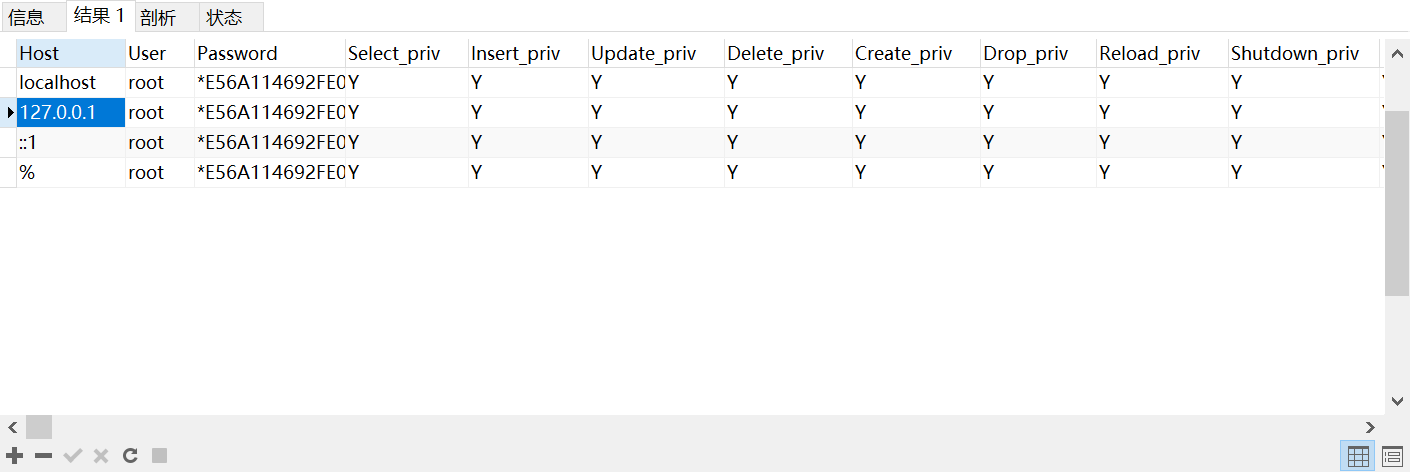The height and width of the screenshot is (472, 1410).
Task: Apply changes with the checkmark icon
Action: tap(72, 456)
